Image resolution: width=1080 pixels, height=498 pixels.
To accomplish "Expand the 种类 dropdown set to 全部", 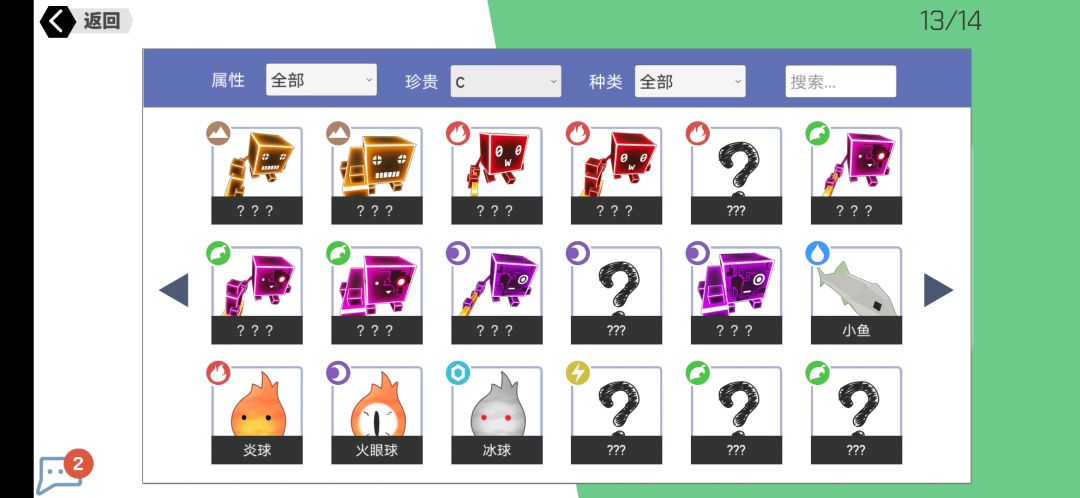I will [x=689, y=81].
